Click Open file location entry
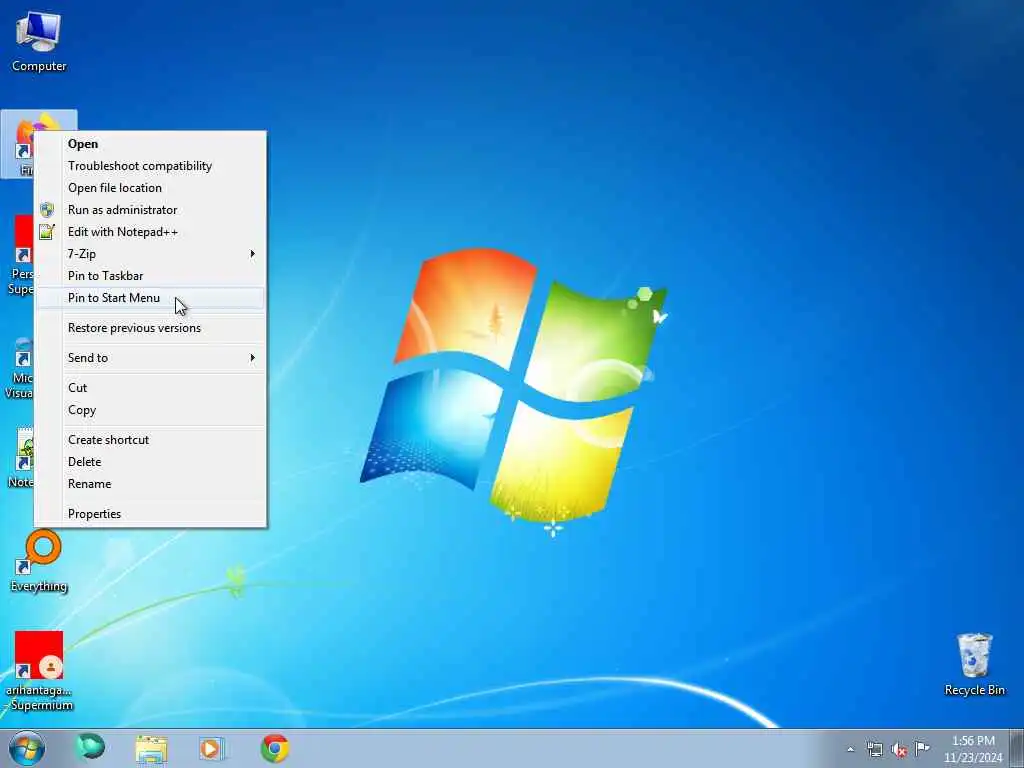Viewport: 1024px width, 768px height. pyautogui.click(x=150, y=188)
